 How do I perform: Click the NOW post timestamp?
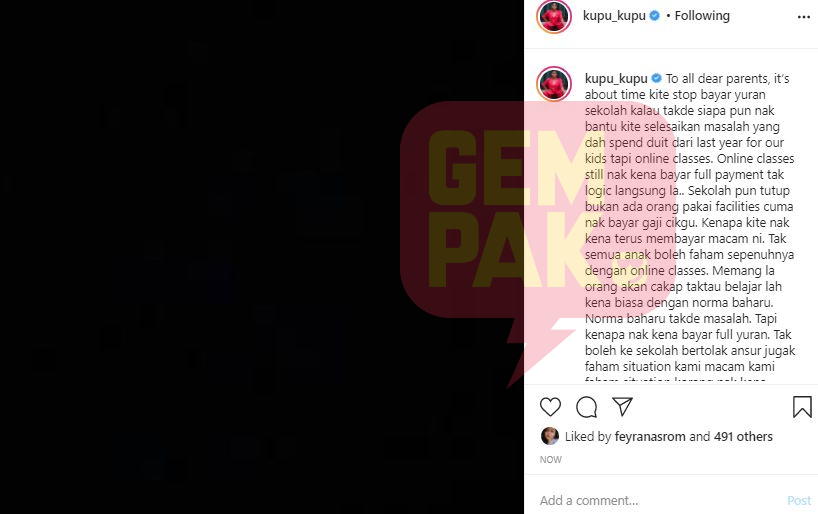(550, 460)
